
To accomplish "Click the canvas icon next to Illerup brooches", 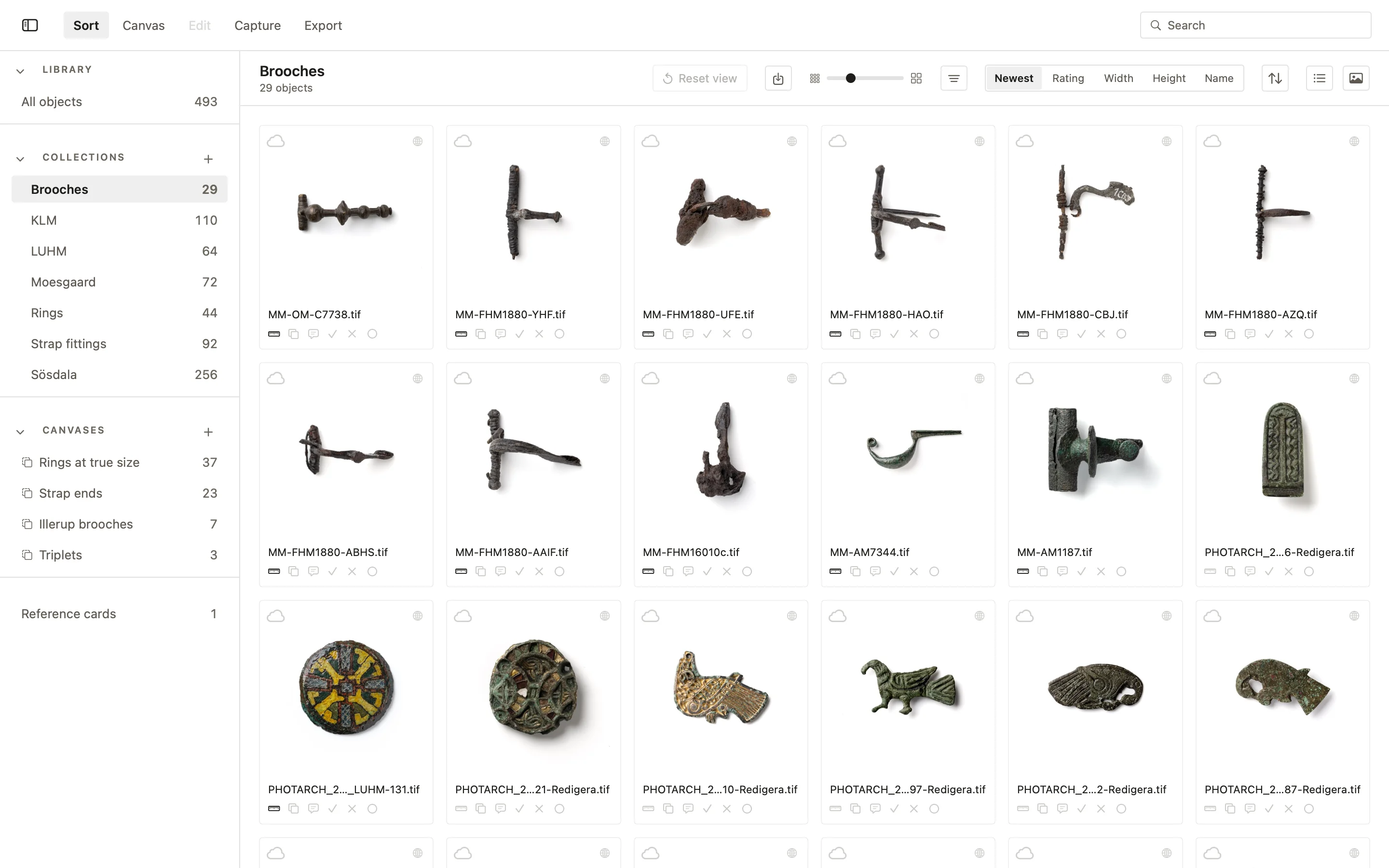I will pyautogui.click(x=27, y=524).
